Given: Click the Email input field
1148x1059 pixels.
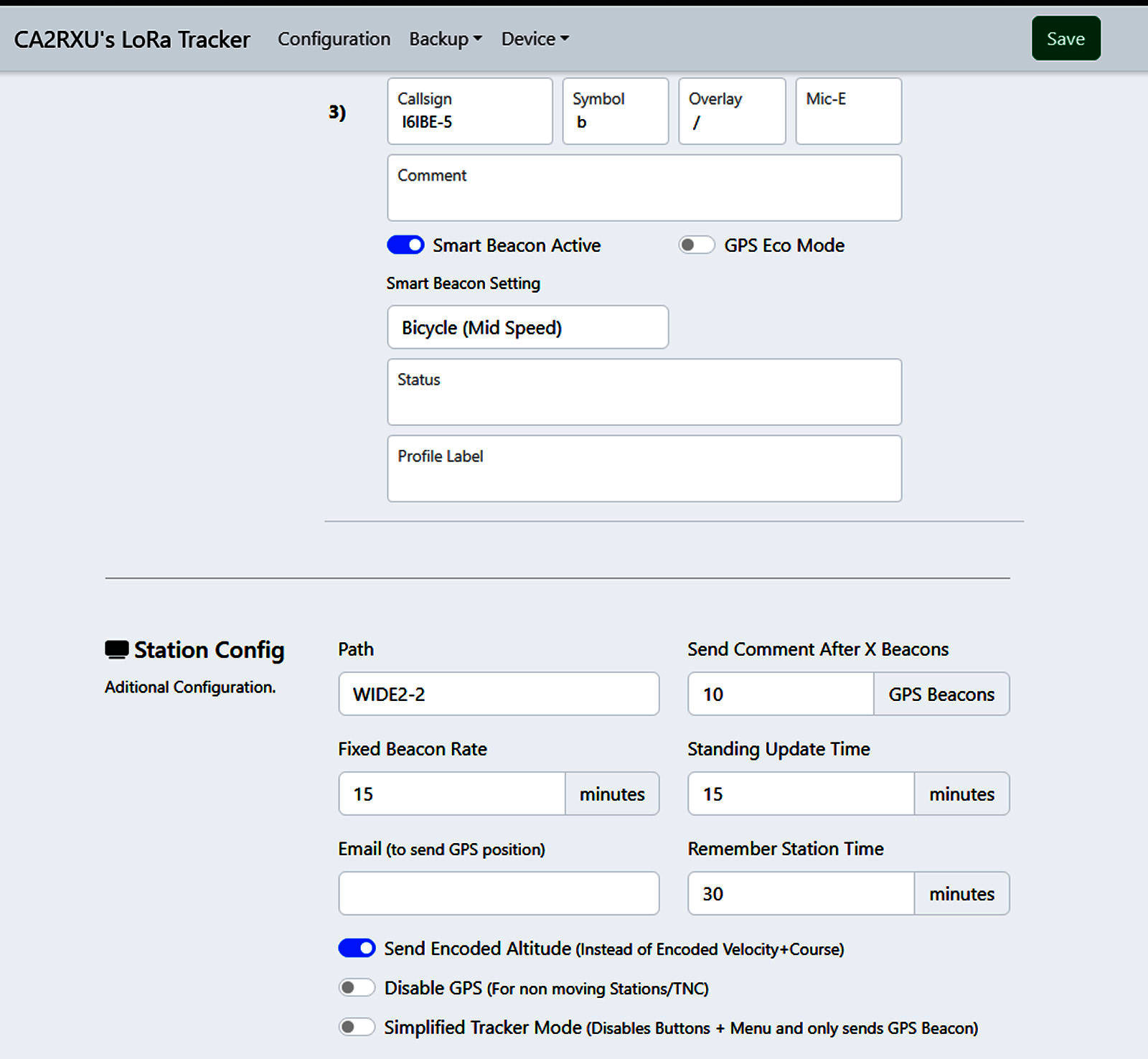Looking at the screenshot, I should [499, 893].
